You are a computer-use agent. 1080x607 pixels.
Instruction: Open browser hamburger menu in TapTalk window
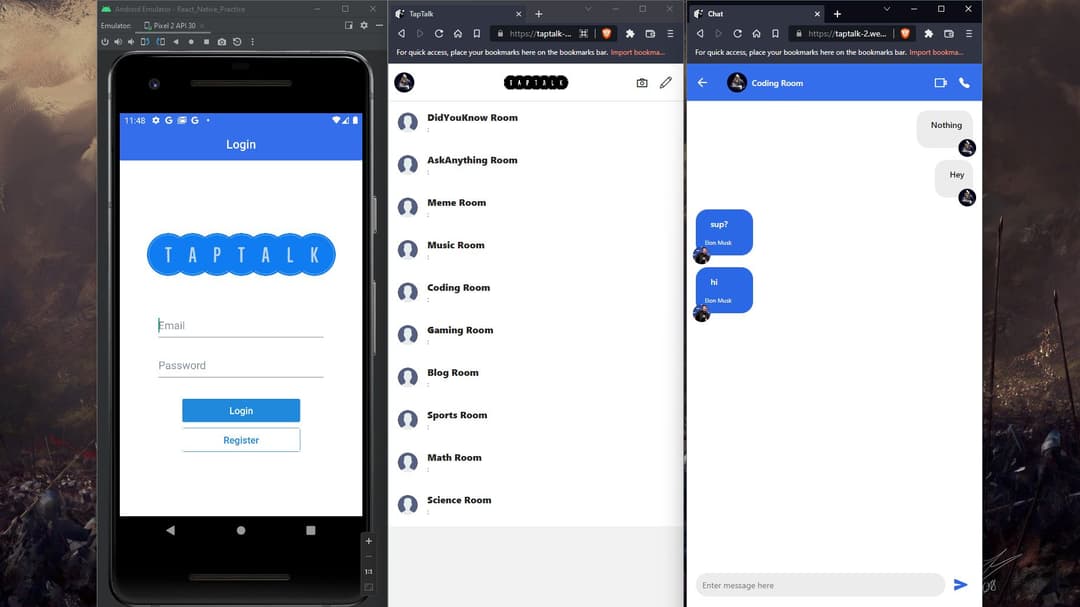tap(670, 33)
